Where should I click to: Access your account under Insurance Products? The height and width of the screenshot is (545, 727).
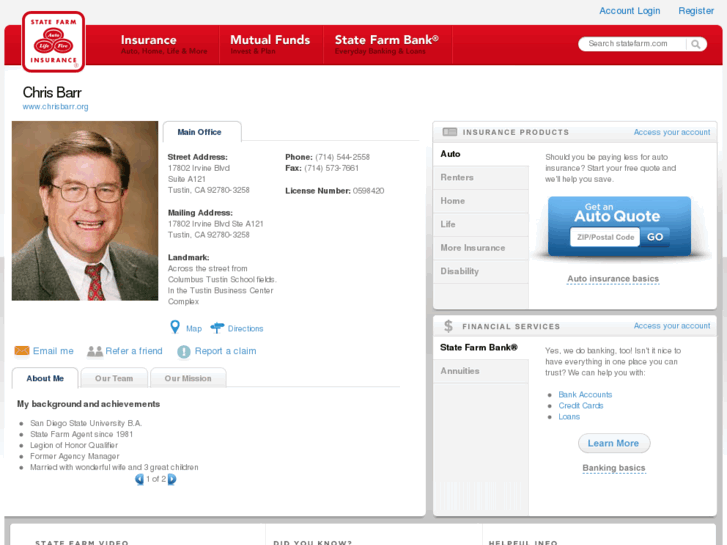[x=672, y=132]
